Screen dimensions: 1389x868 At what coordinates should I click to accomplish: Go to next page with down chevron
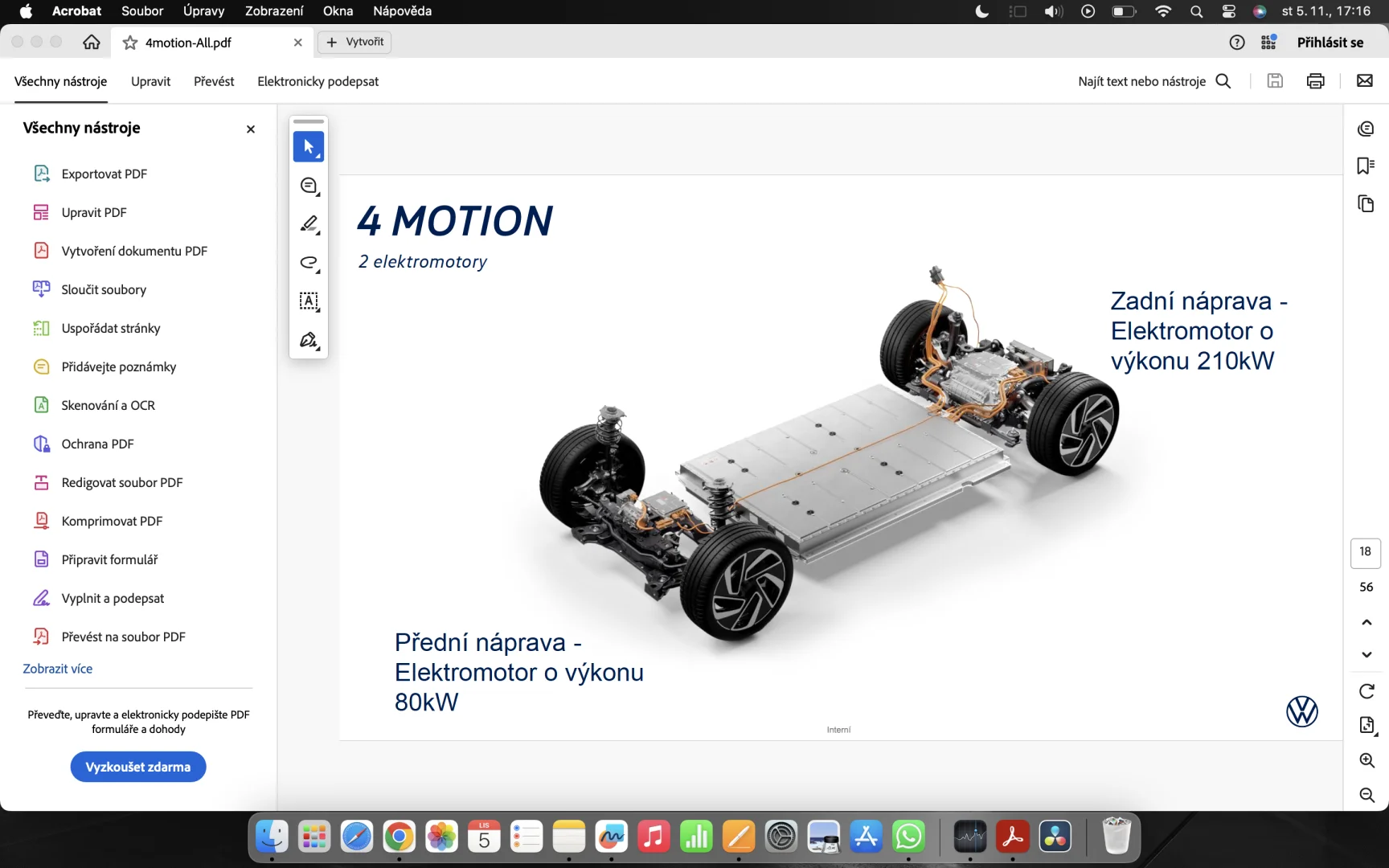[x=1366, y=654]
